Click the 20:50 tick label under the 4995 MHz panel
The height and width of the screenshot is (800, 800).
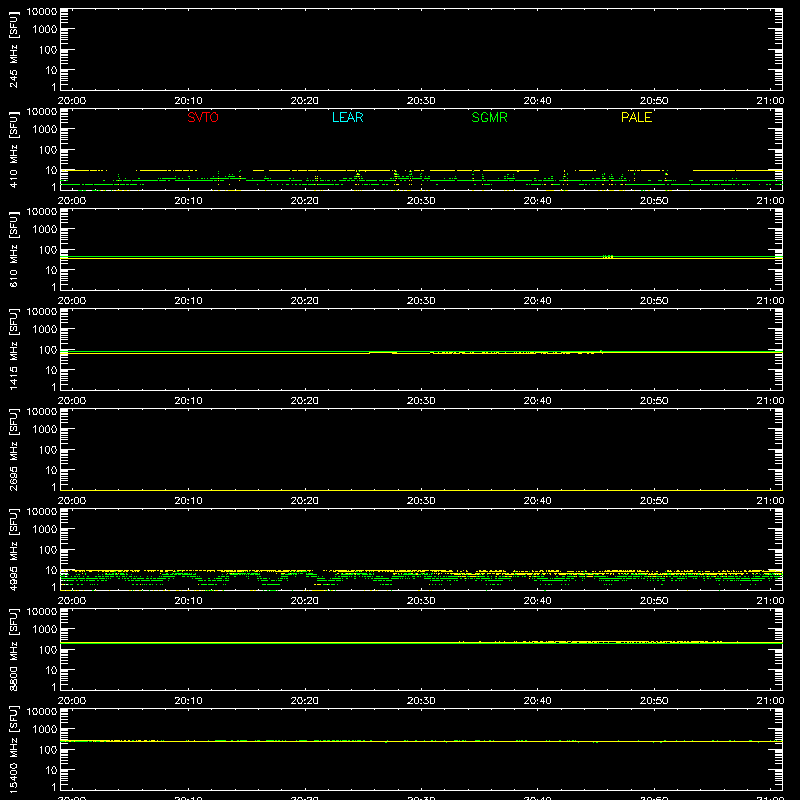pos(654,601)
